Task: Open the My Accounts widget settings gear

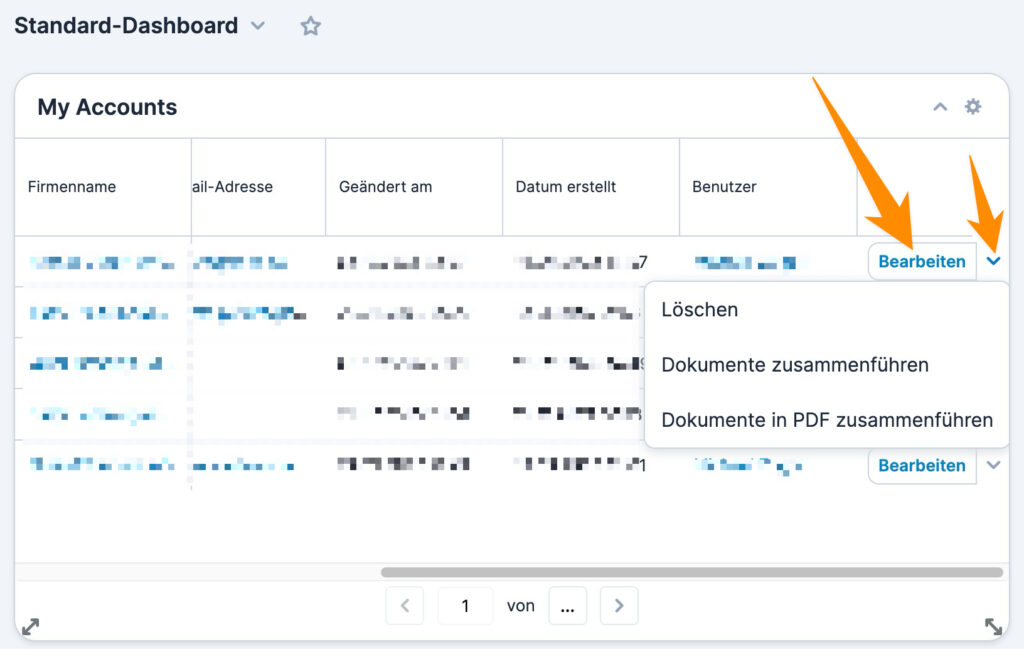Action: pyautogui.click(x=973, y=106)
